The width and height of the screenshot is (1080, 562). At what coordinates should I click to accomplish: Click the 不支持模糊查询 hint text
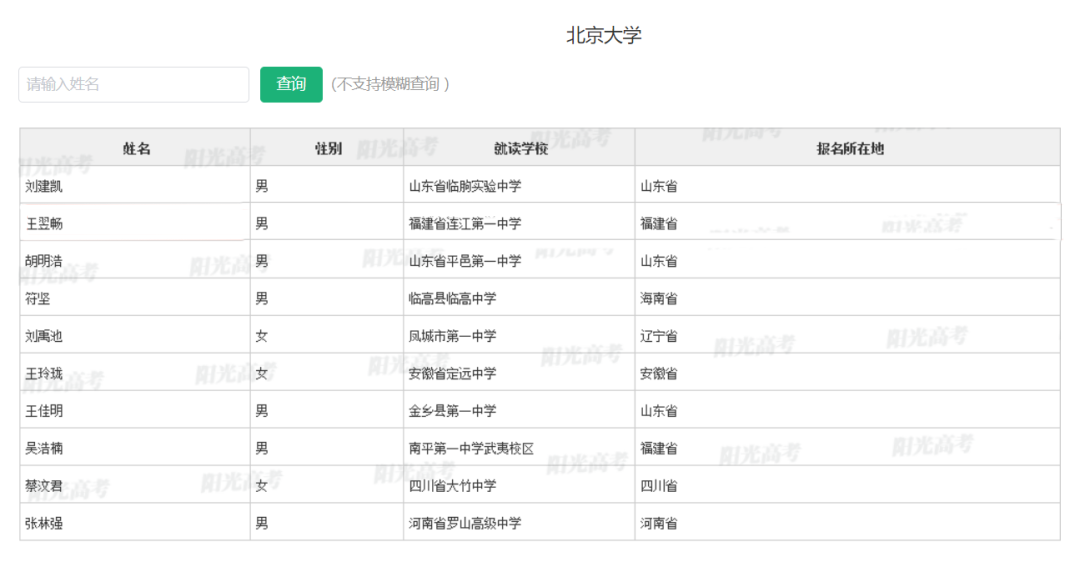coord(390,85)
